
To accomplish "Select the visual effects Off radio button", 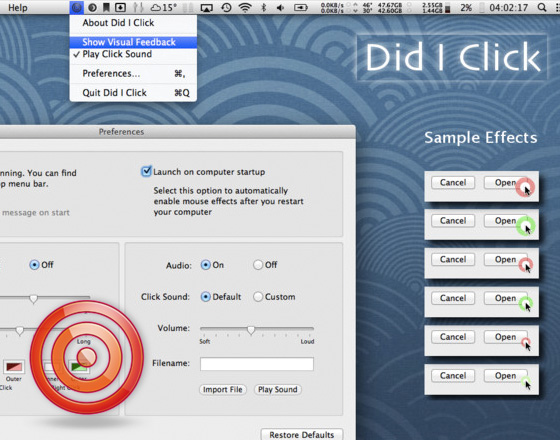I will (34, 265).
